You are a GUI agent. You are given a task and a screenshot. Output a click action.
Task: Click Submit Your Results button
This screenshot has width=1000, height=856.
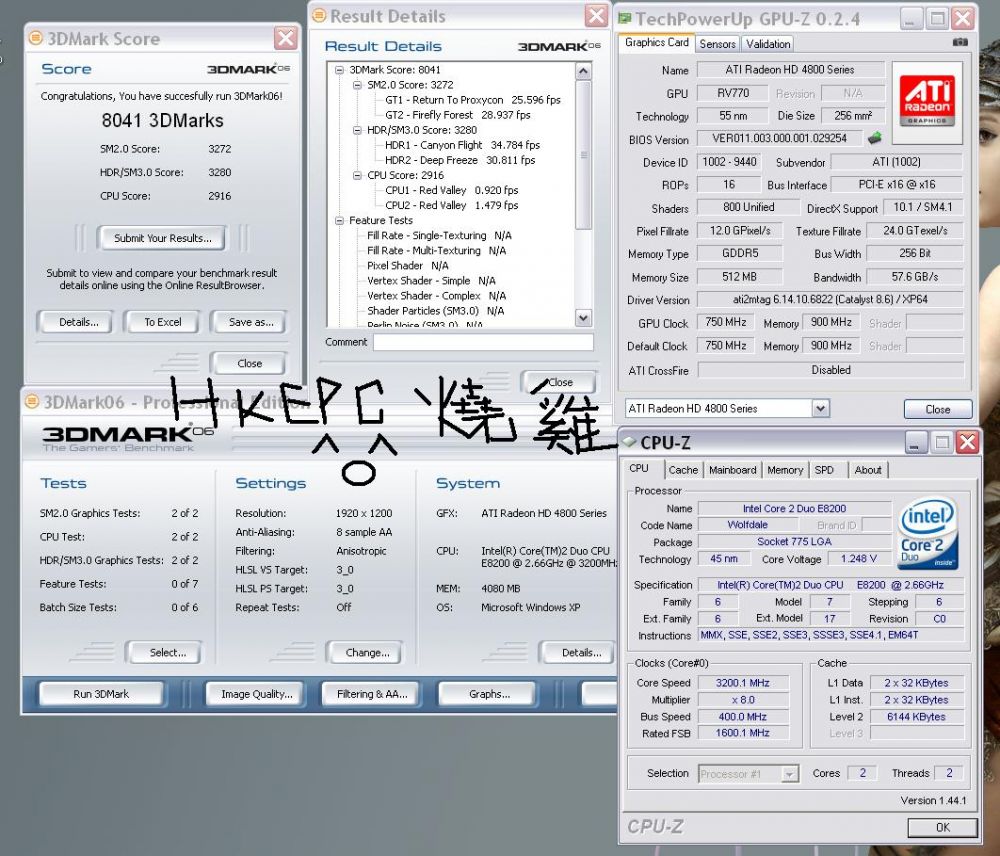coord(162,238)
